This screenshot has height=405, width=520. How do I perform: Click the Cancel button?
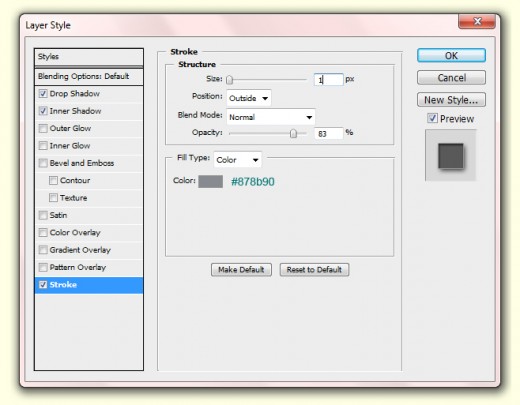point(451,78)
